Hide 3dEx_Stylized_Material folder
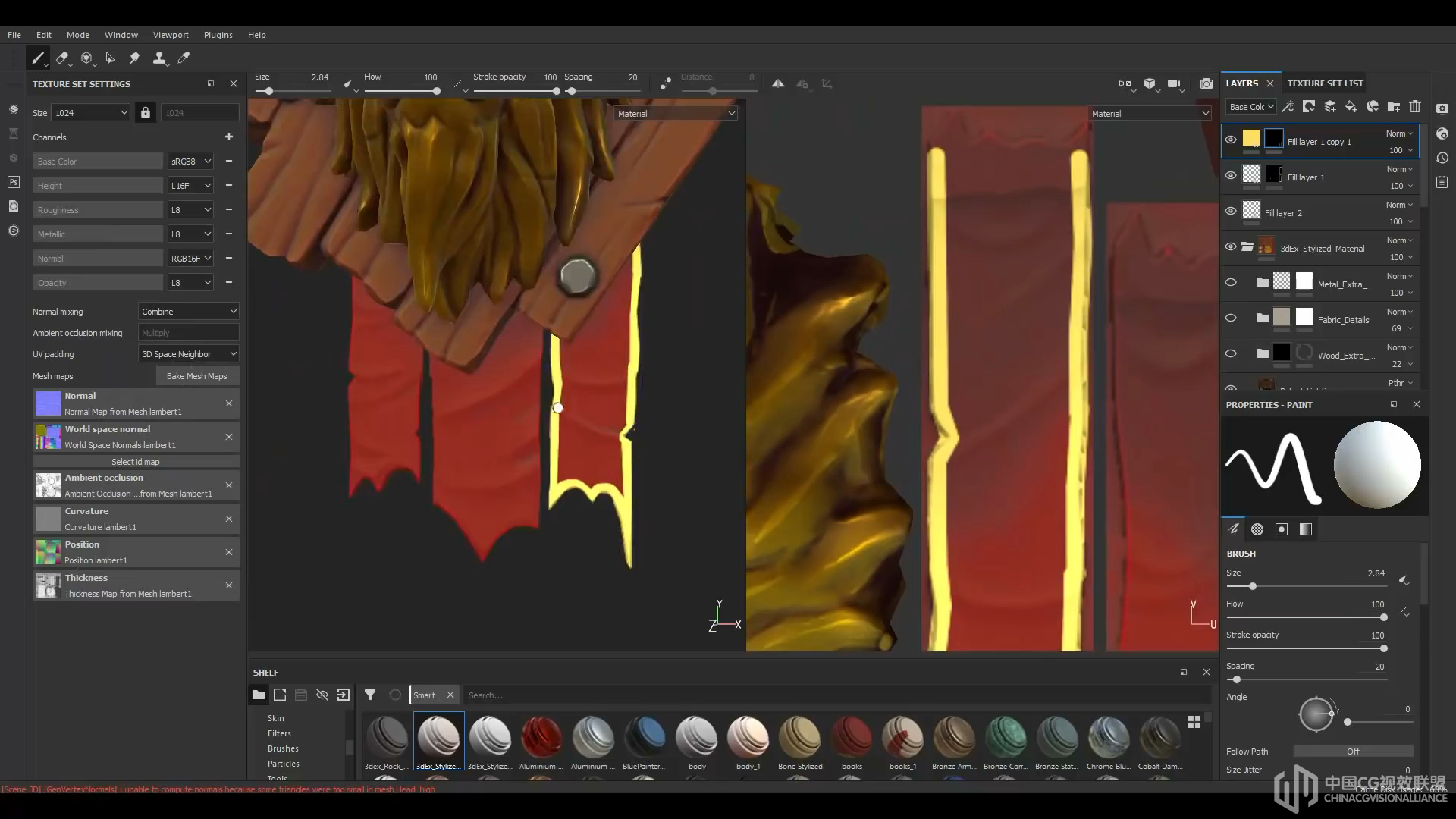The height and width of the screenshot is (819, 1456). point(1231,246)
